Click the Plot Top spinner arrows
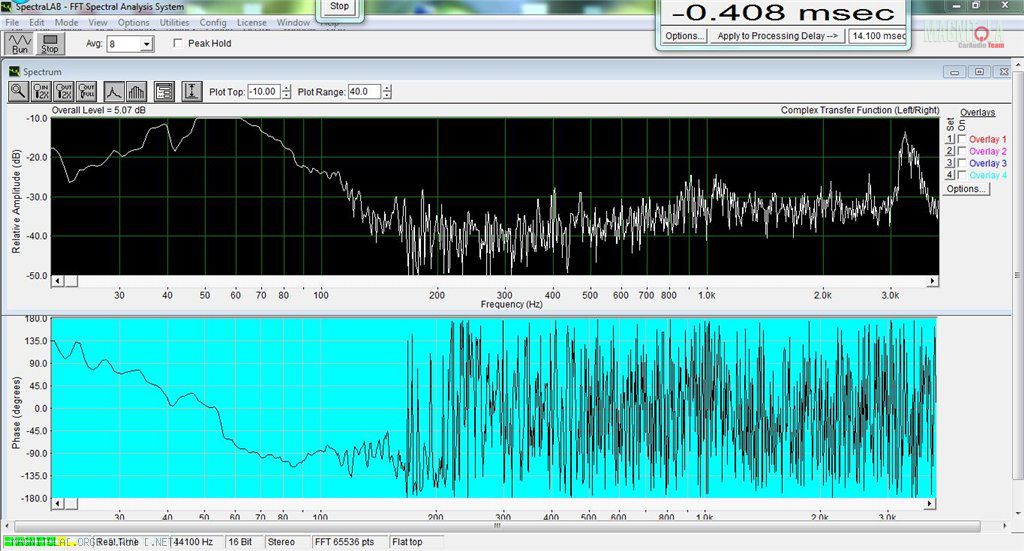Viewport: 1024px width, 551px height. pos(287,92)
